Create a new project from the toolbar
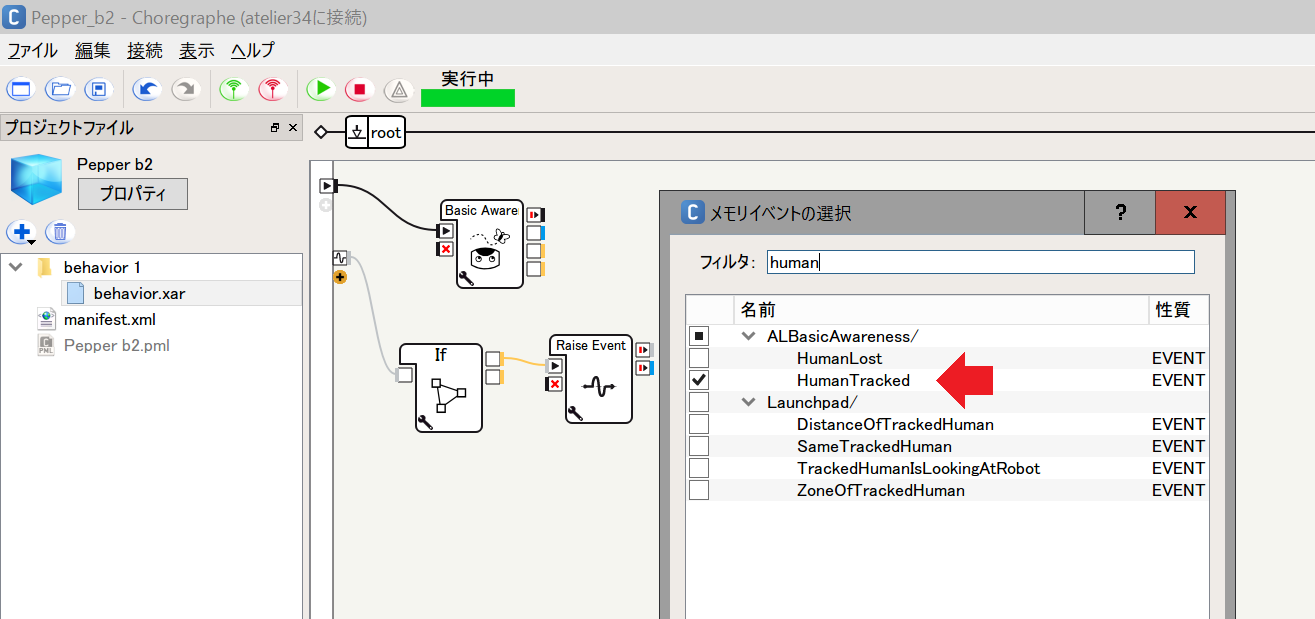1315x619 pixels. [x=20, y=89]
